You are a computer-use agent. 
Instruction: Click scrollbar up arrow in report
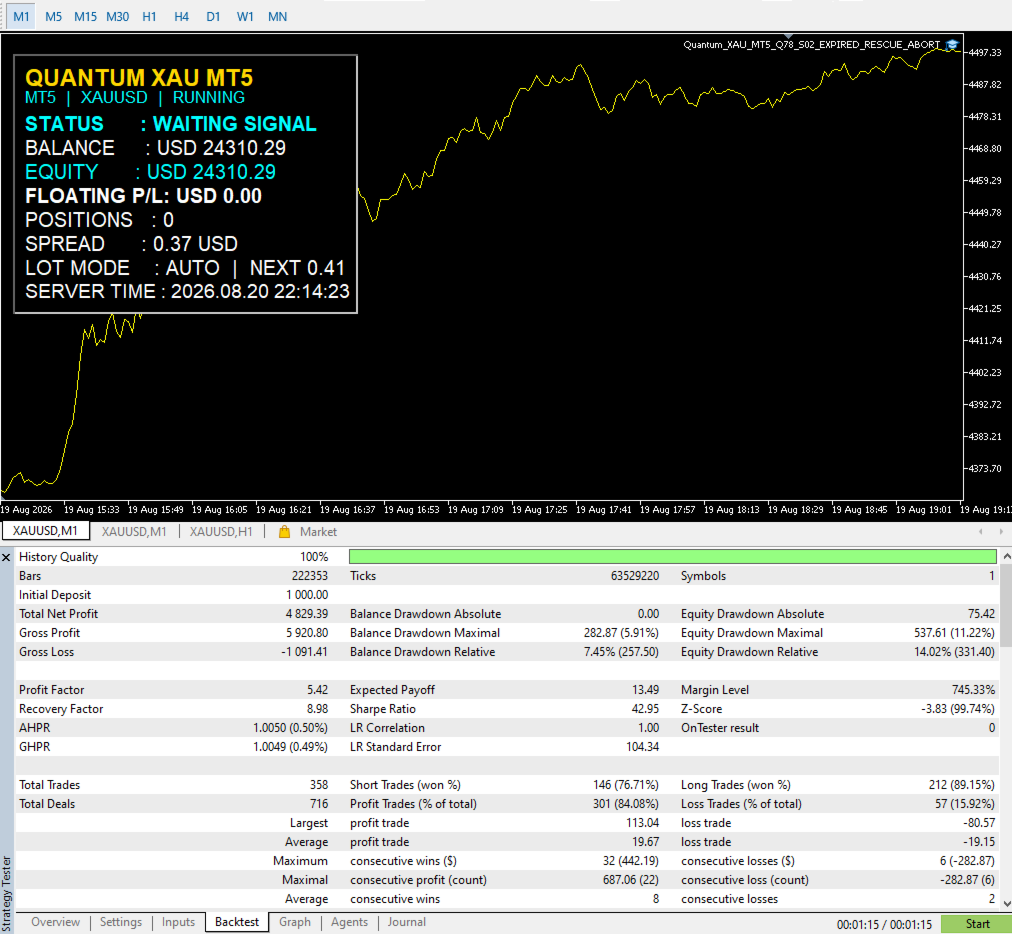click(1006, 555)
